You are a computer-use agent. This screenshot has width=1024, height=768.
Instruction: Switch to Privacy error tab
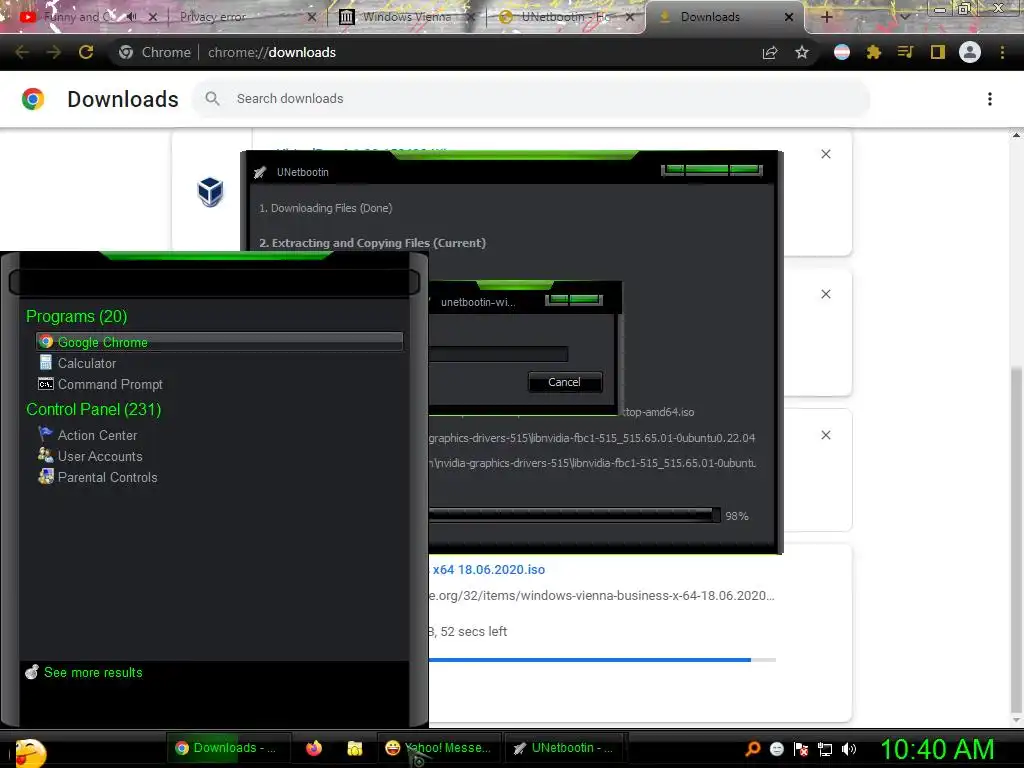[x=242, y=17]
